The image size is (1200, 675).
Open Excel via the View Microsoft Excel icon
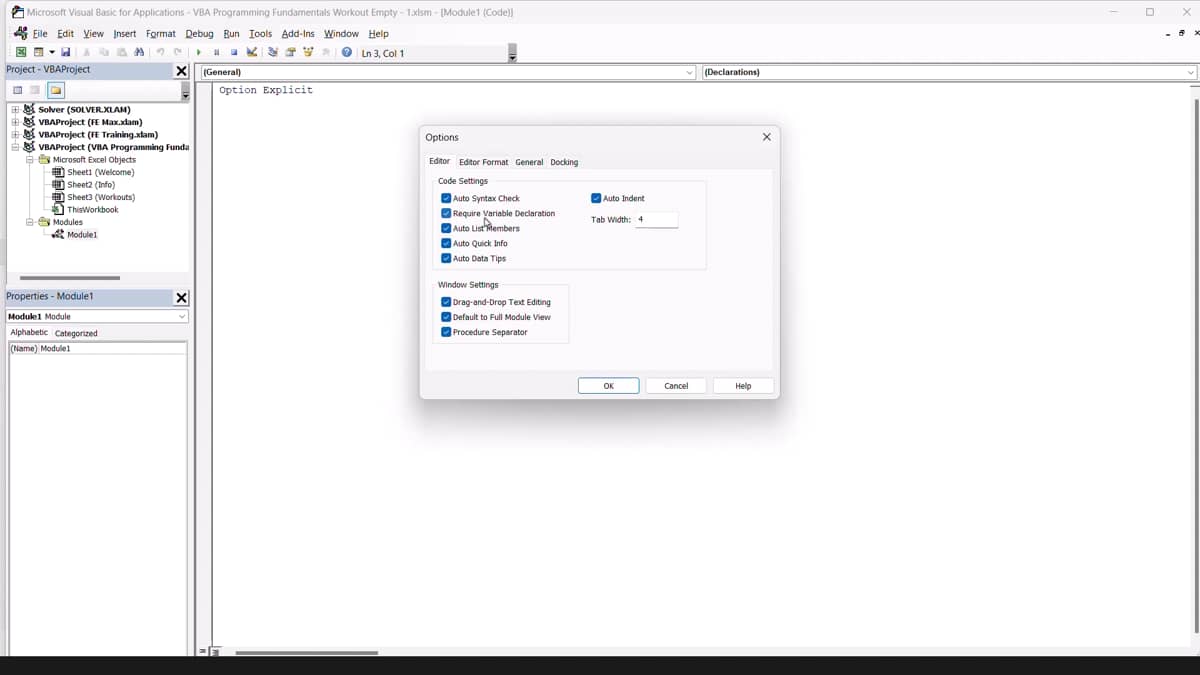[21, 52]
